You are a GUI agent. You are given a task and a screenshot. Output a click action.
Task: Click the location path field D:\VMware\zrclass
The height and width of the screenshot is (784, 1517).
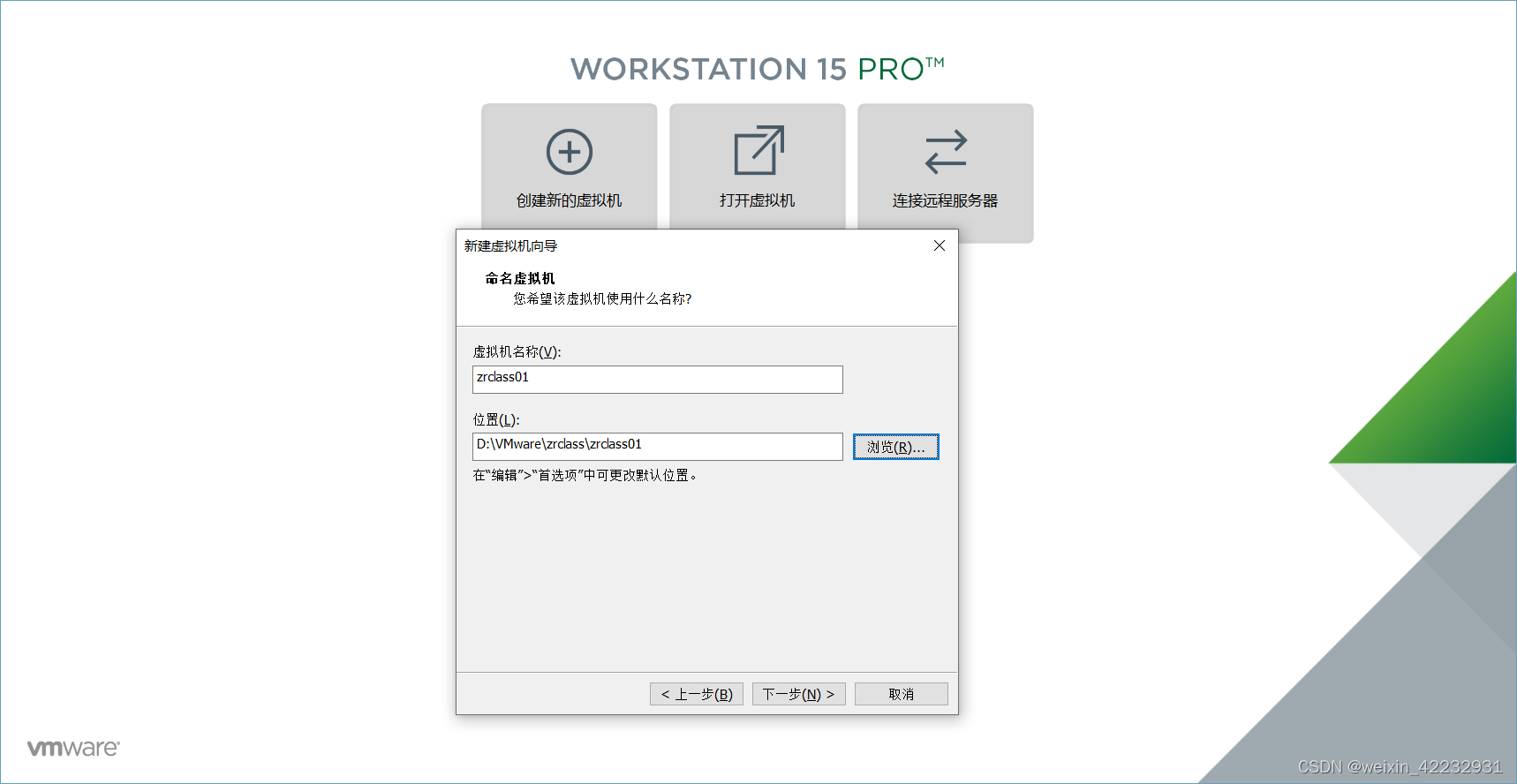[x=658, y=447]
